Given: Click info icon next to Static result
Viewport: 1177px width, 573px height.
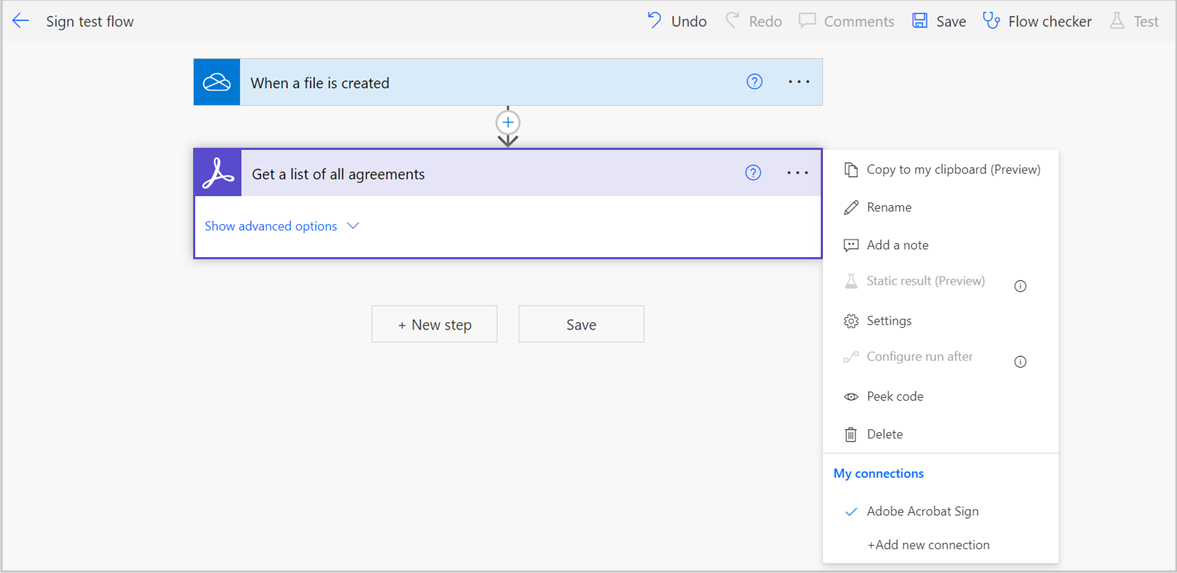Looking at the screenshot, I should click(x=1020, y=286).
